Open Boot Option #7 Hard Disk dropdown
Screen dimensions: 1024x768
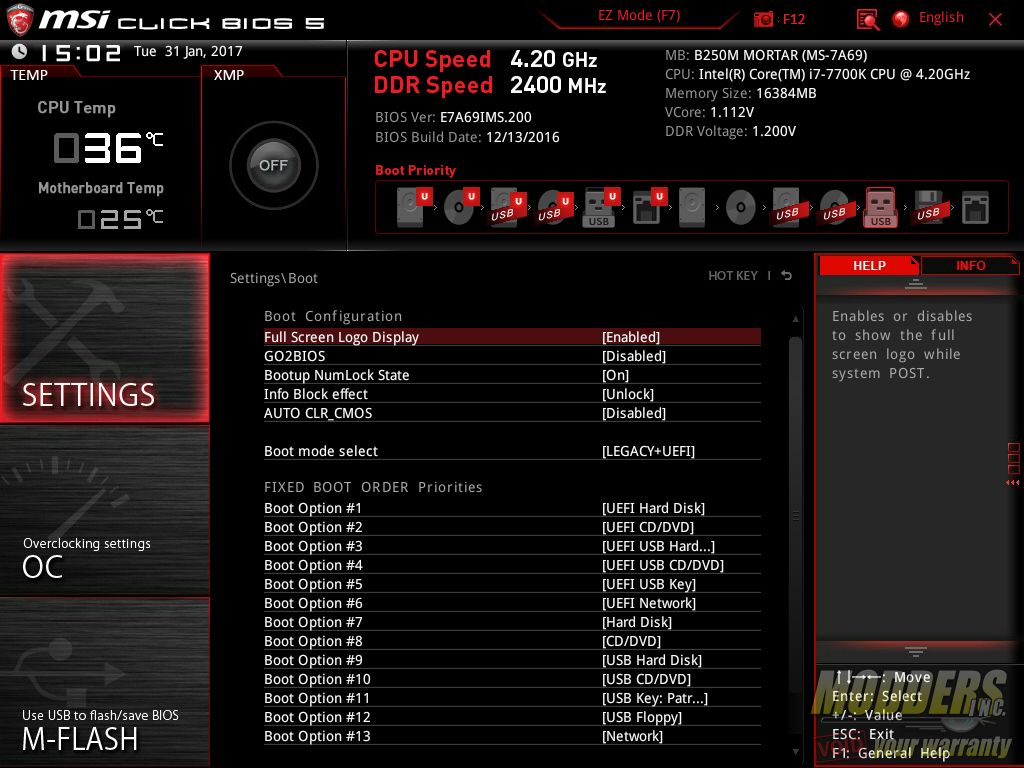[x=637, y=622]
